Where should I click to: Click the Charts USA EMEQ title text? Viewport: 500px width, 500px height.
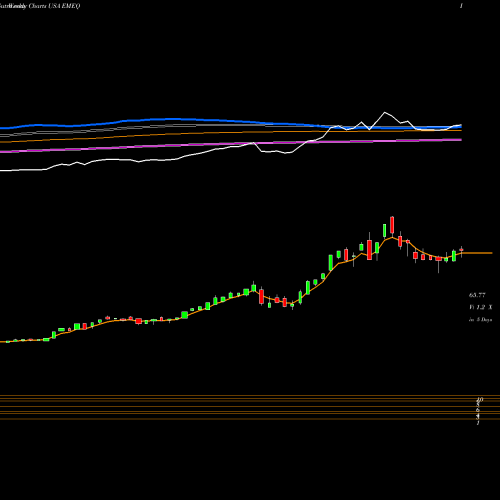click(x=54, y=6)
